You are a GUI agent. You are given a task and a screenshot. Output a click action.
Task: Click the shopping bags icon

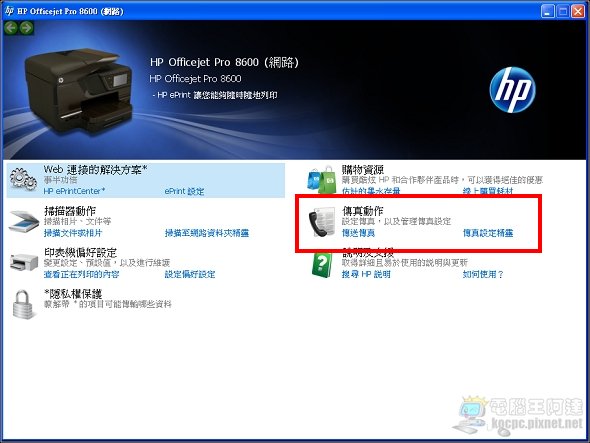[322, 180]
